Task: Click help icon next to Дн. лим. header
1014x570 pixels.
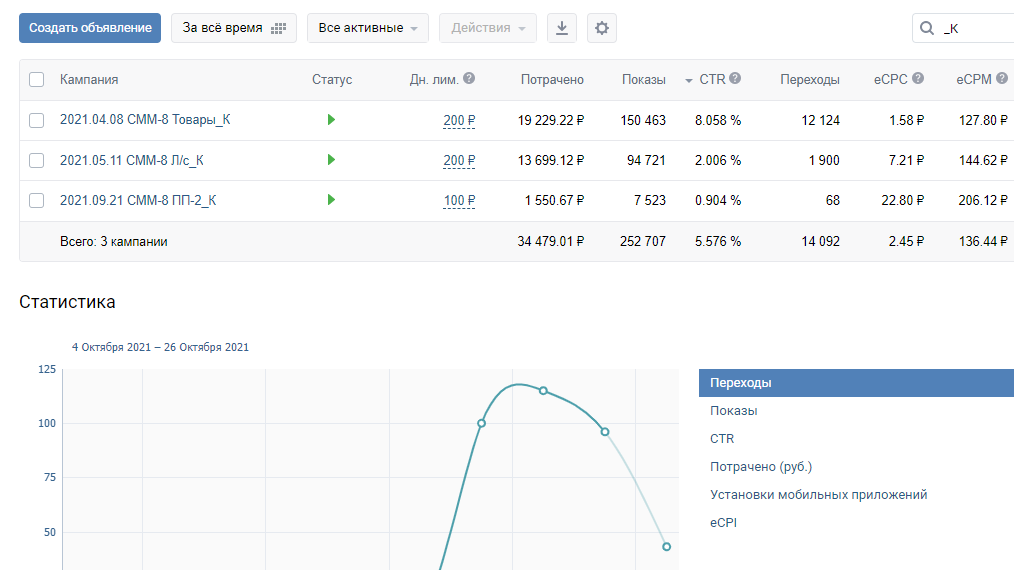Action: point(469,79)
